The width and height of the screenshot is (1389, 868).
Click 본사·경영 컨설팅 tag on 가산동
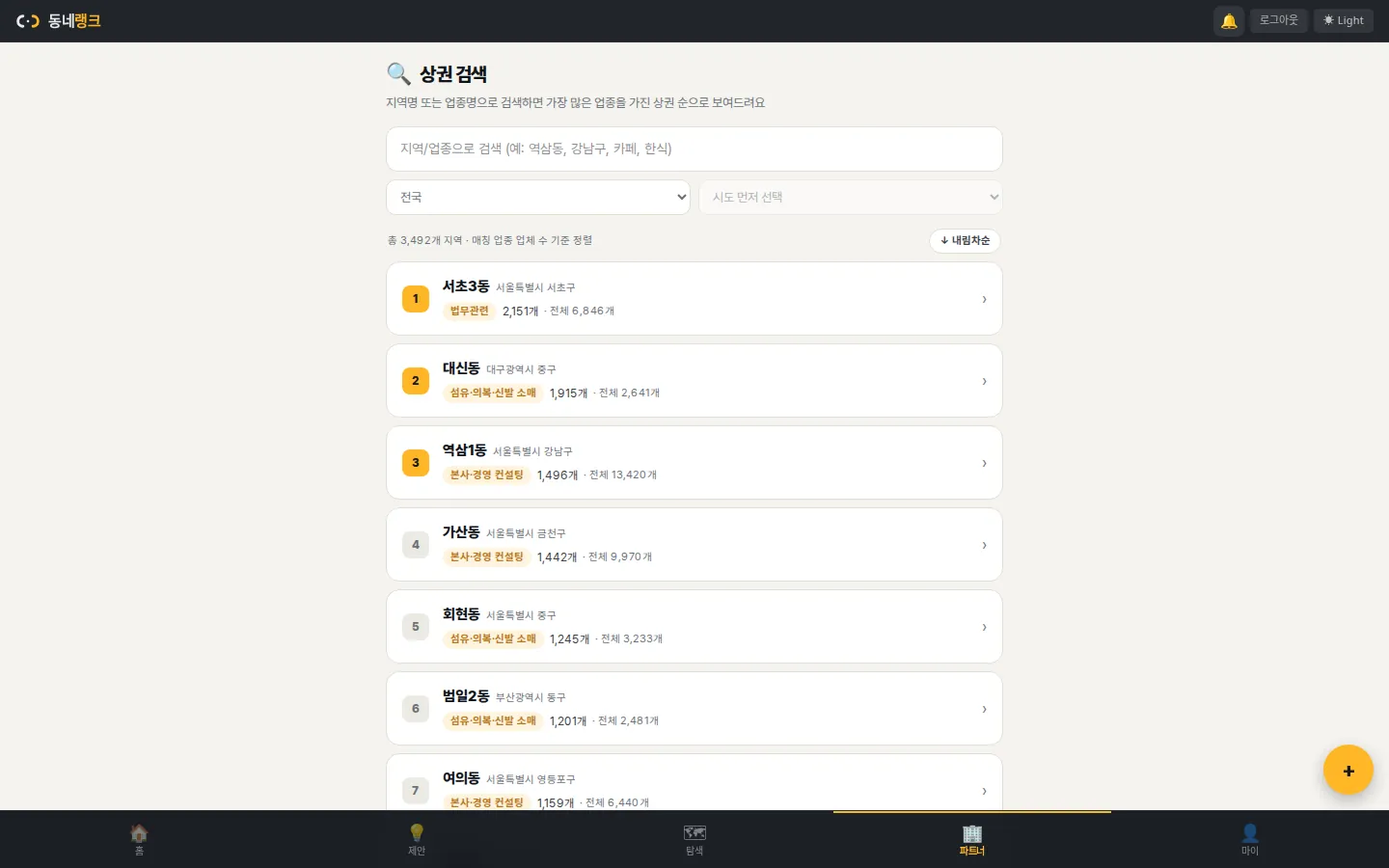pyautogui.click(x=486, y=556)
